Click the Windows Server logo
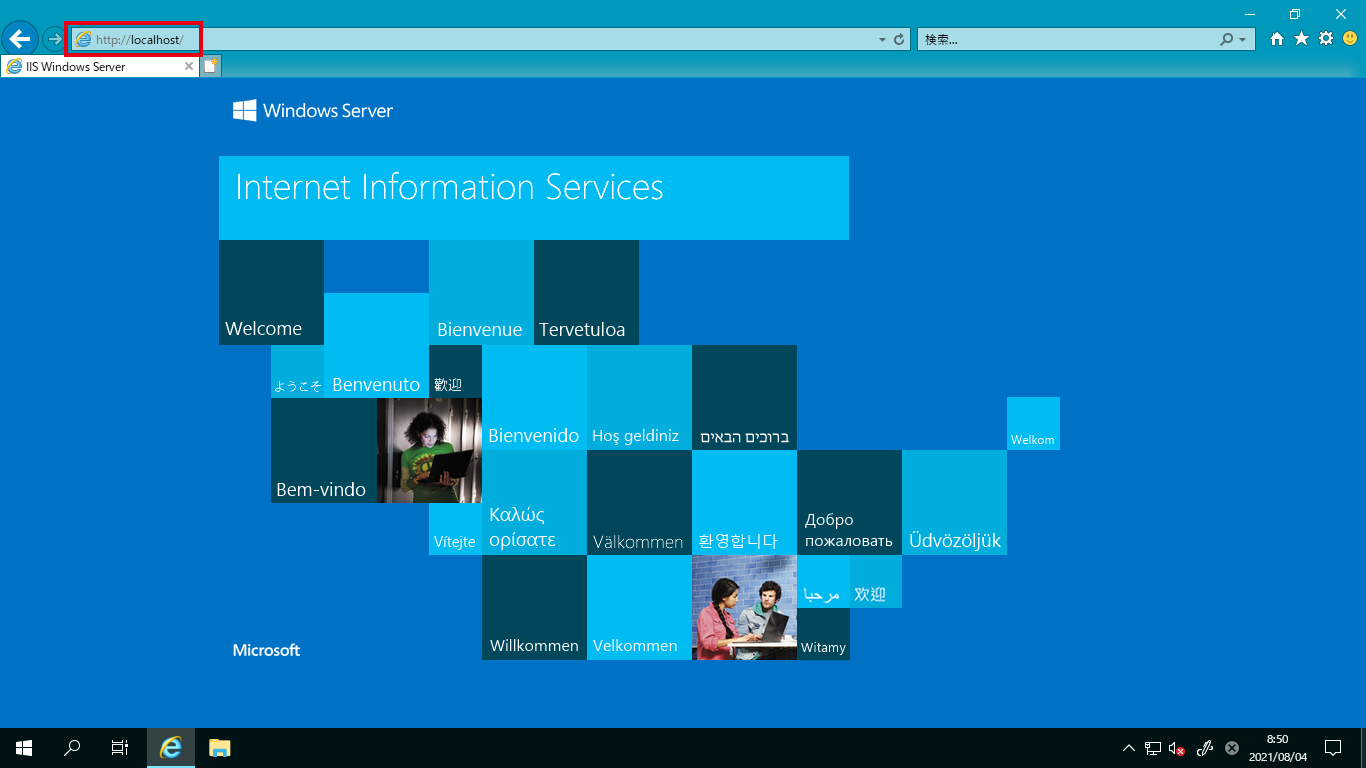Viewport: 1366px width, 768px height. point(313,110)
